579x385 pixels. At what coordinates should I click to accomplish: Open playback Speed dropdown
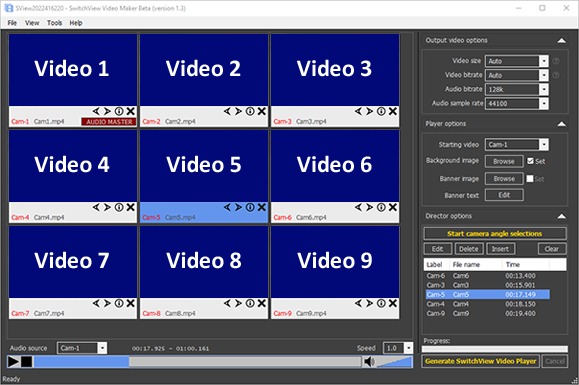pos(408,348)
